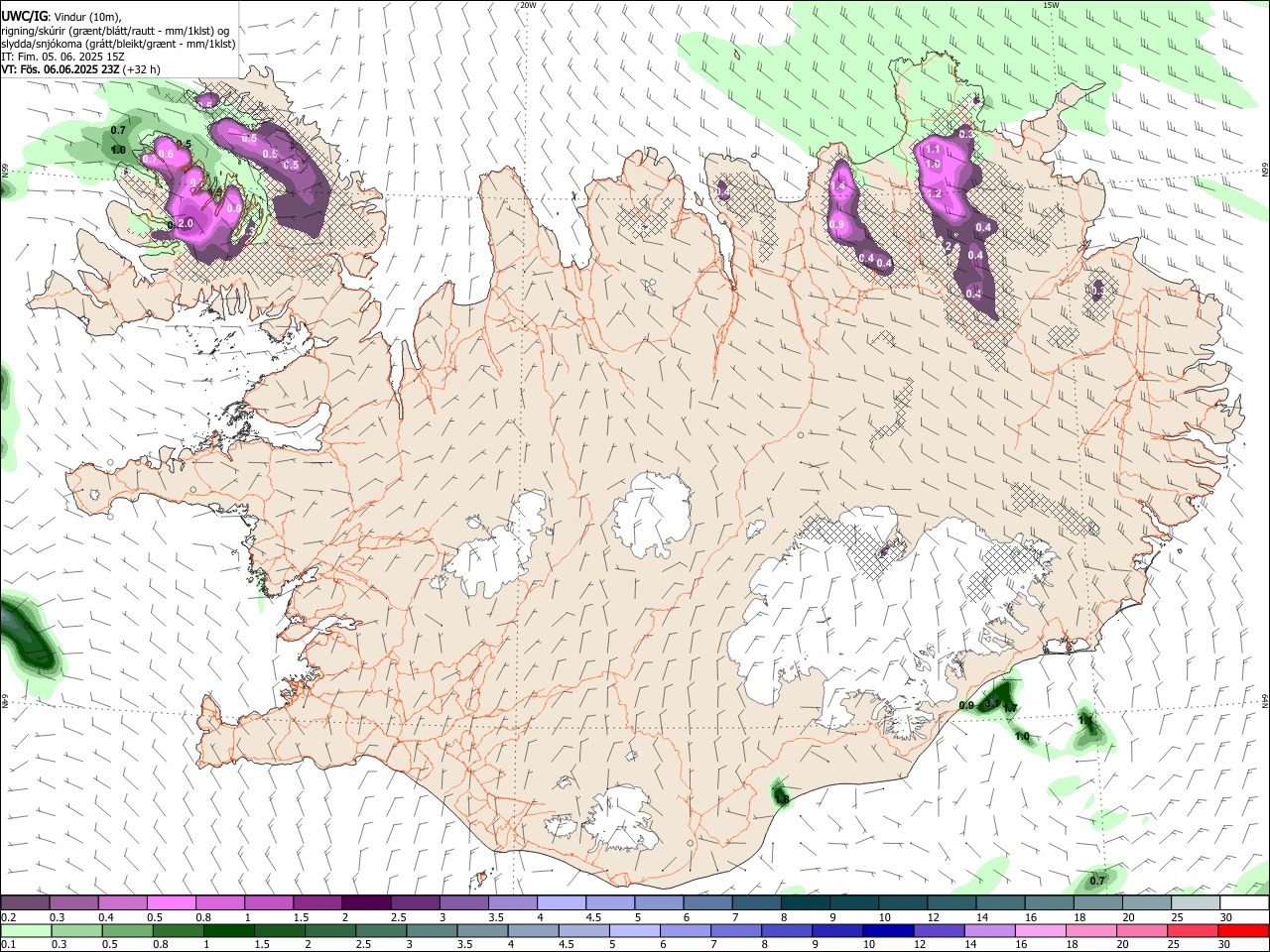The width and height of the screenshot is (1270, 952).
Task: Click the round Hofsjökull glacier in central Iceland
Action: (652, 514)
